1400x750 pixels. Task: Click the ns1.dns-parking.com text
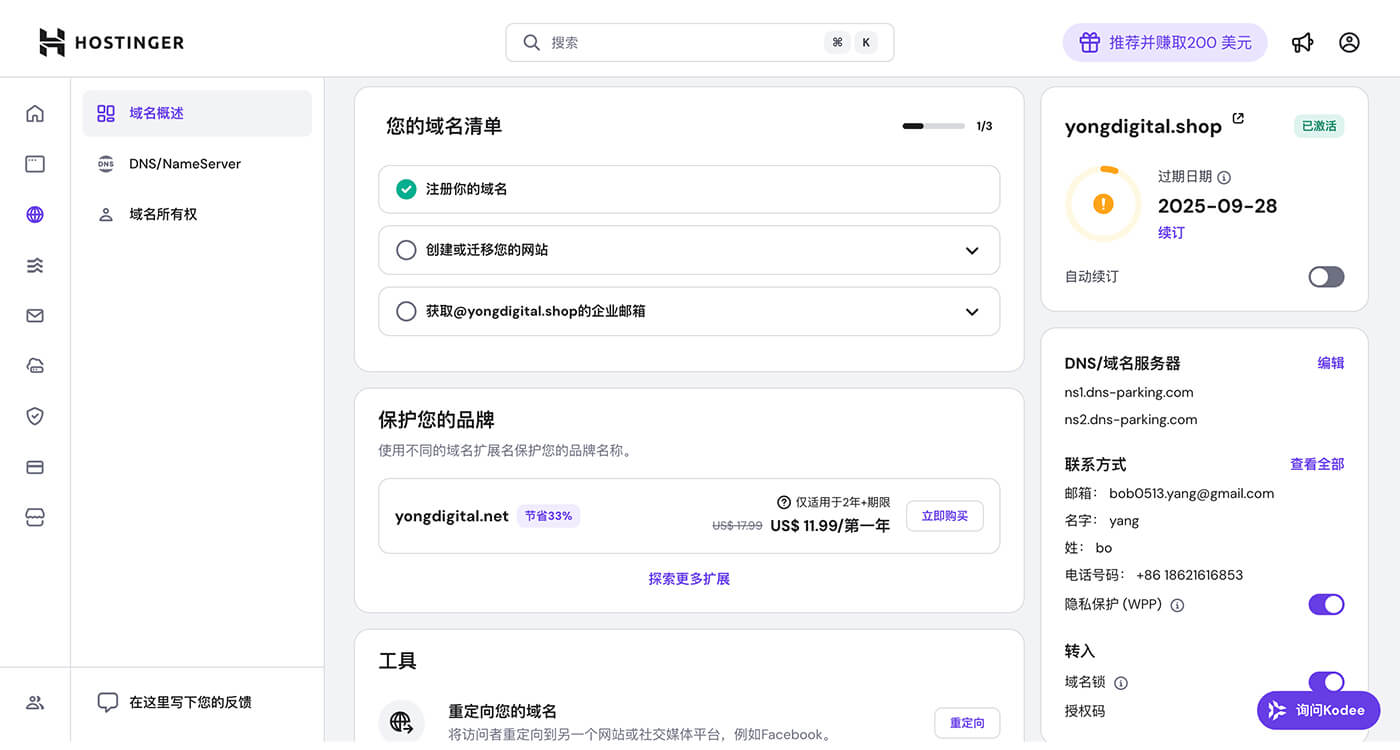tap(1129, 392)
